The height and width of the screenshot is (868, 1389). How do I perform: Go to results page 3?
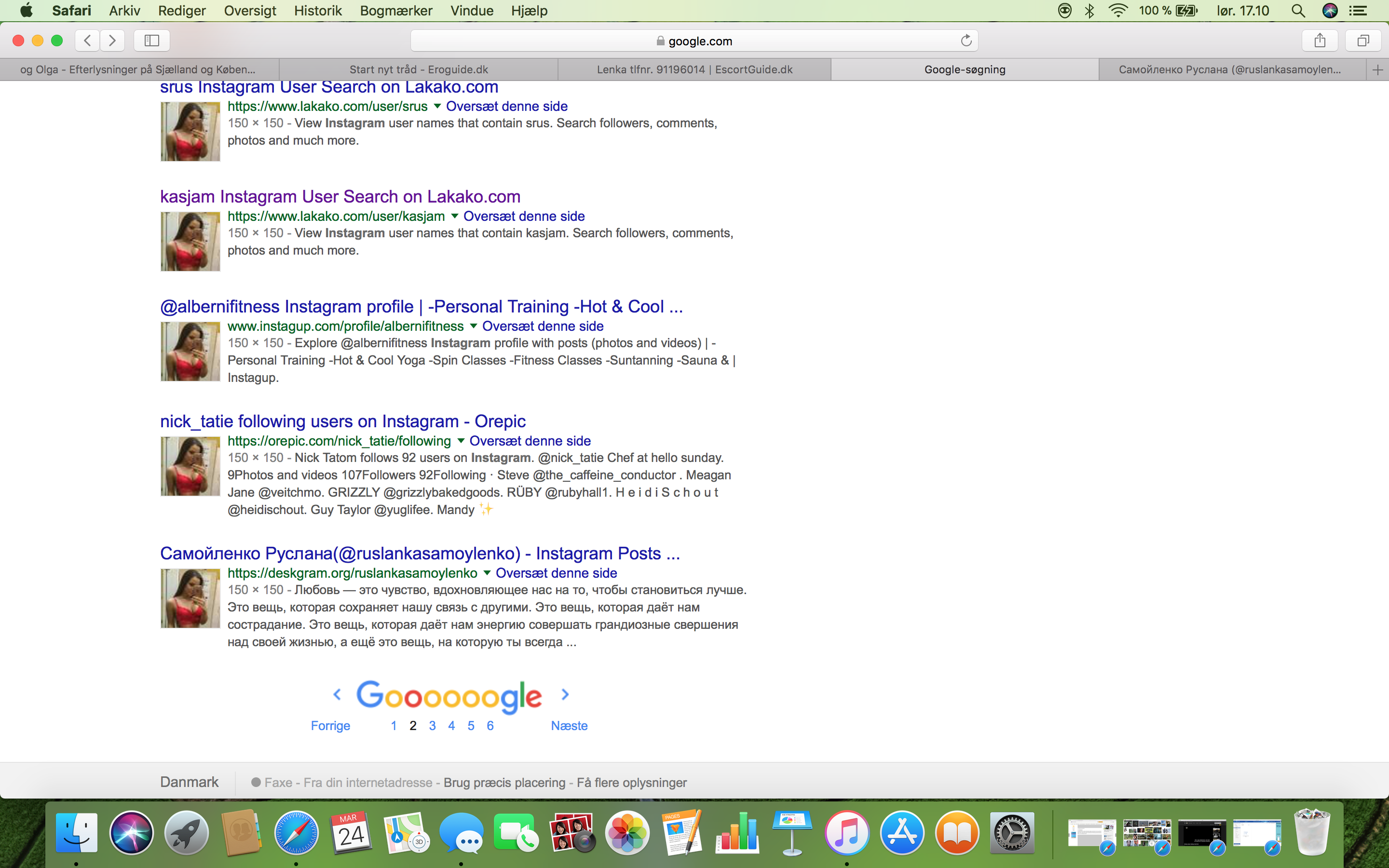[x=432, y=726]
